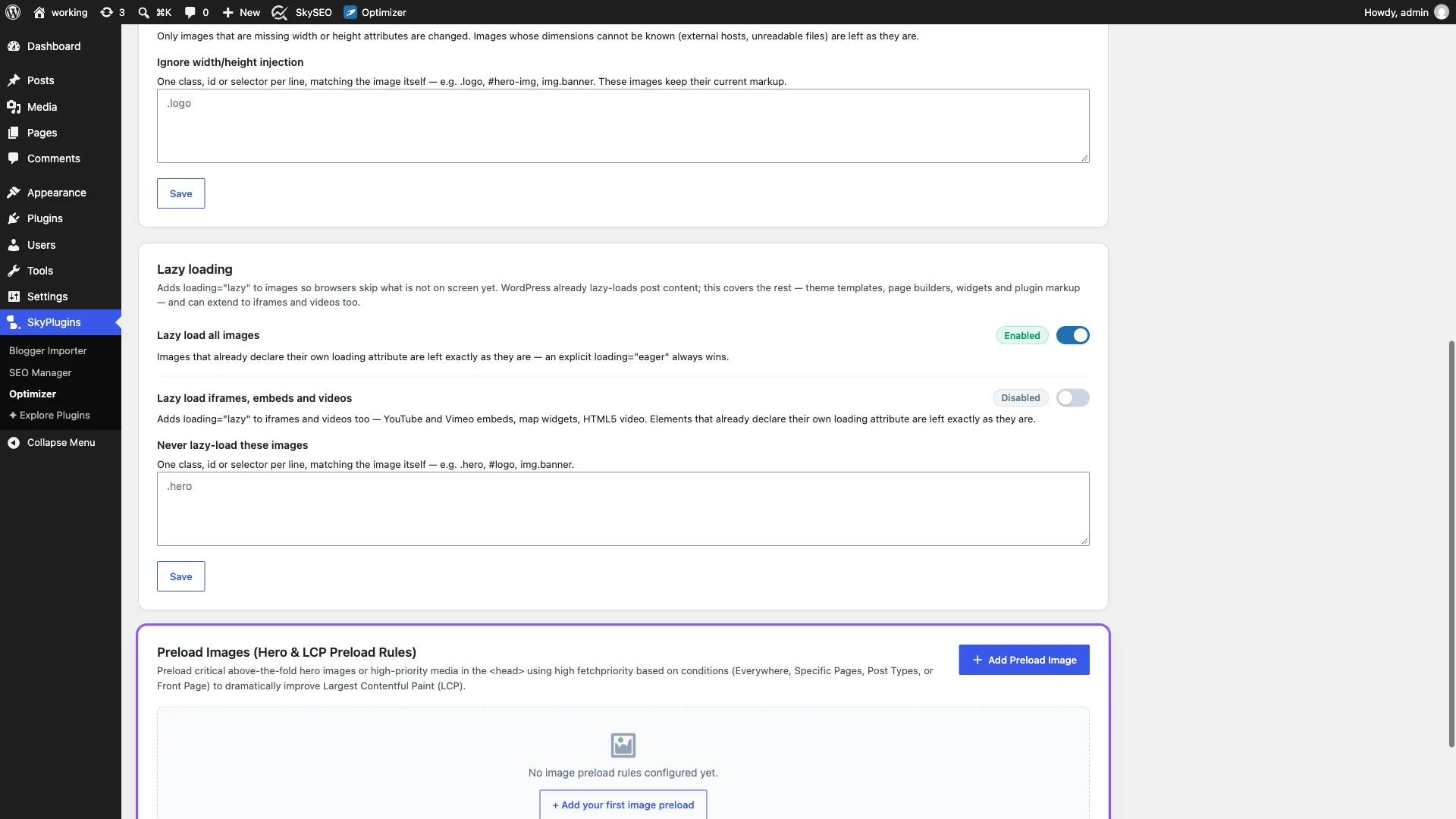Open the Comments sidebar menu item
The image size is (1456, 819).
click(x=61, y=158)
